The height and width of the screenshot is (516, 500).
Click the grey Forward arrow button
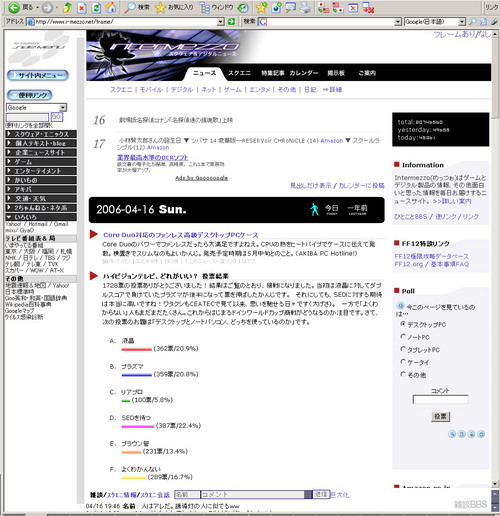pyautogui.click(x=48, y=7)
